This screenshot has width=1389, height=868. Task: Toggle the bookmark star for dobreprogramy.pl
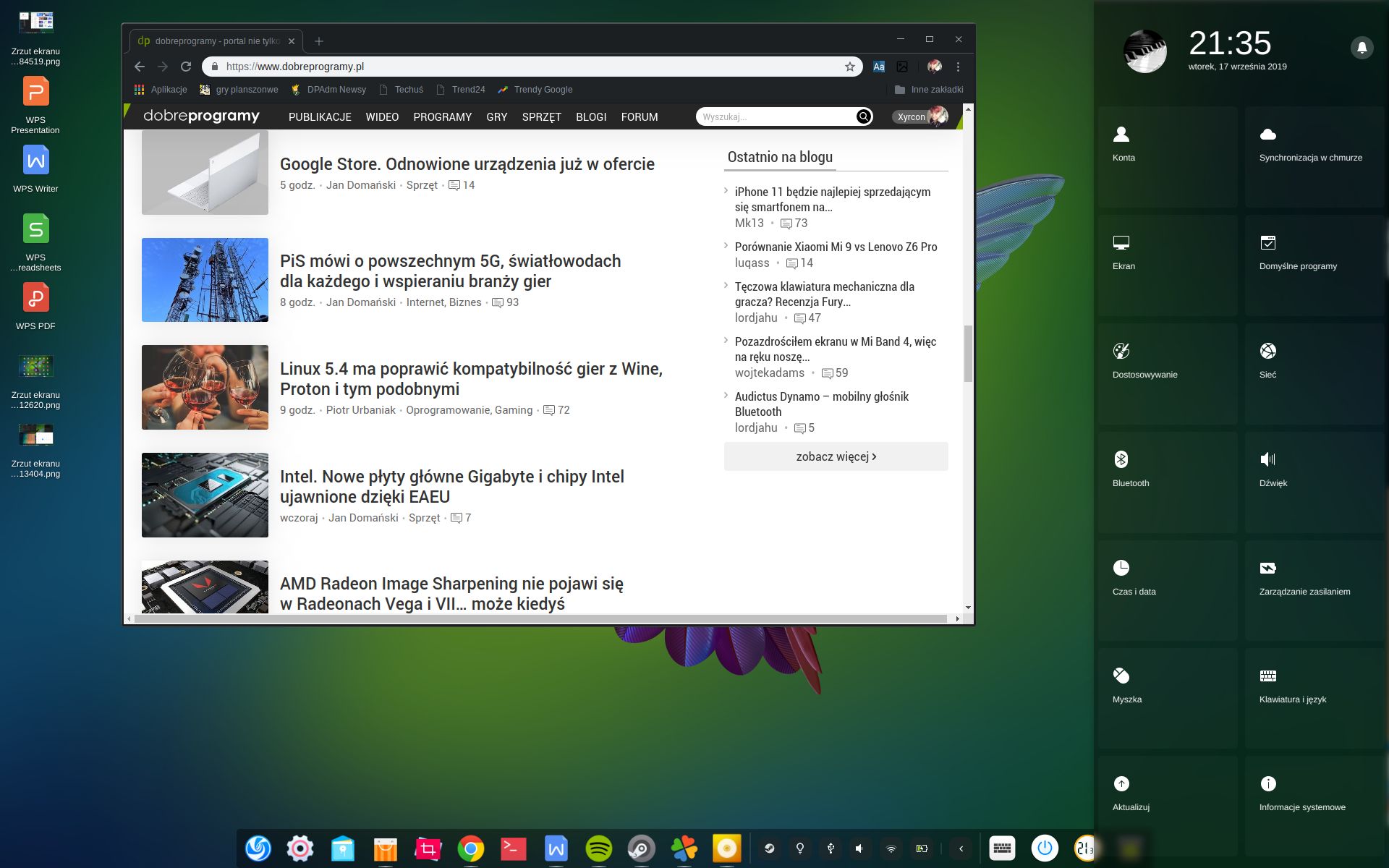pyautogui.click(x=848, y=66)
